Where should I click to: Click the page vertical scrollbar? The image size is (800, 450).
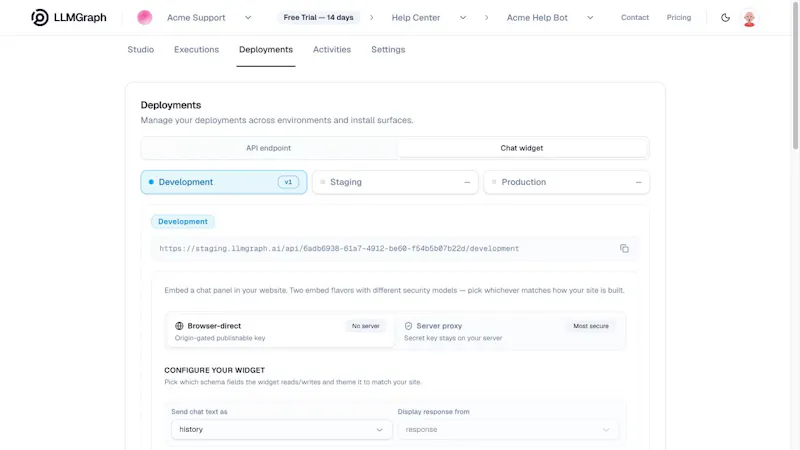coord(795,77)
